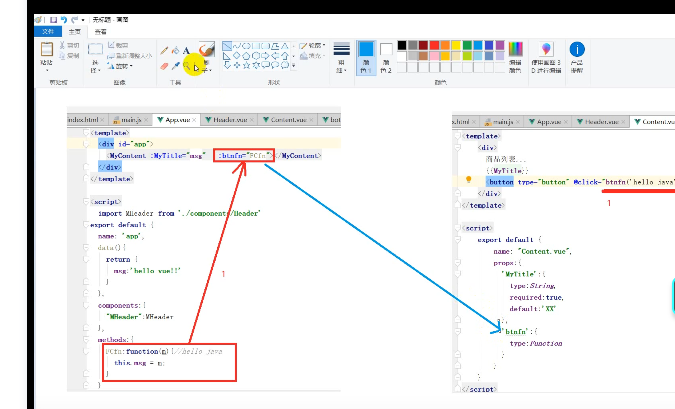675x409 pixels.
Task: Open the line Size (粗细) dropdown
Action: click(x=342, y=58)
